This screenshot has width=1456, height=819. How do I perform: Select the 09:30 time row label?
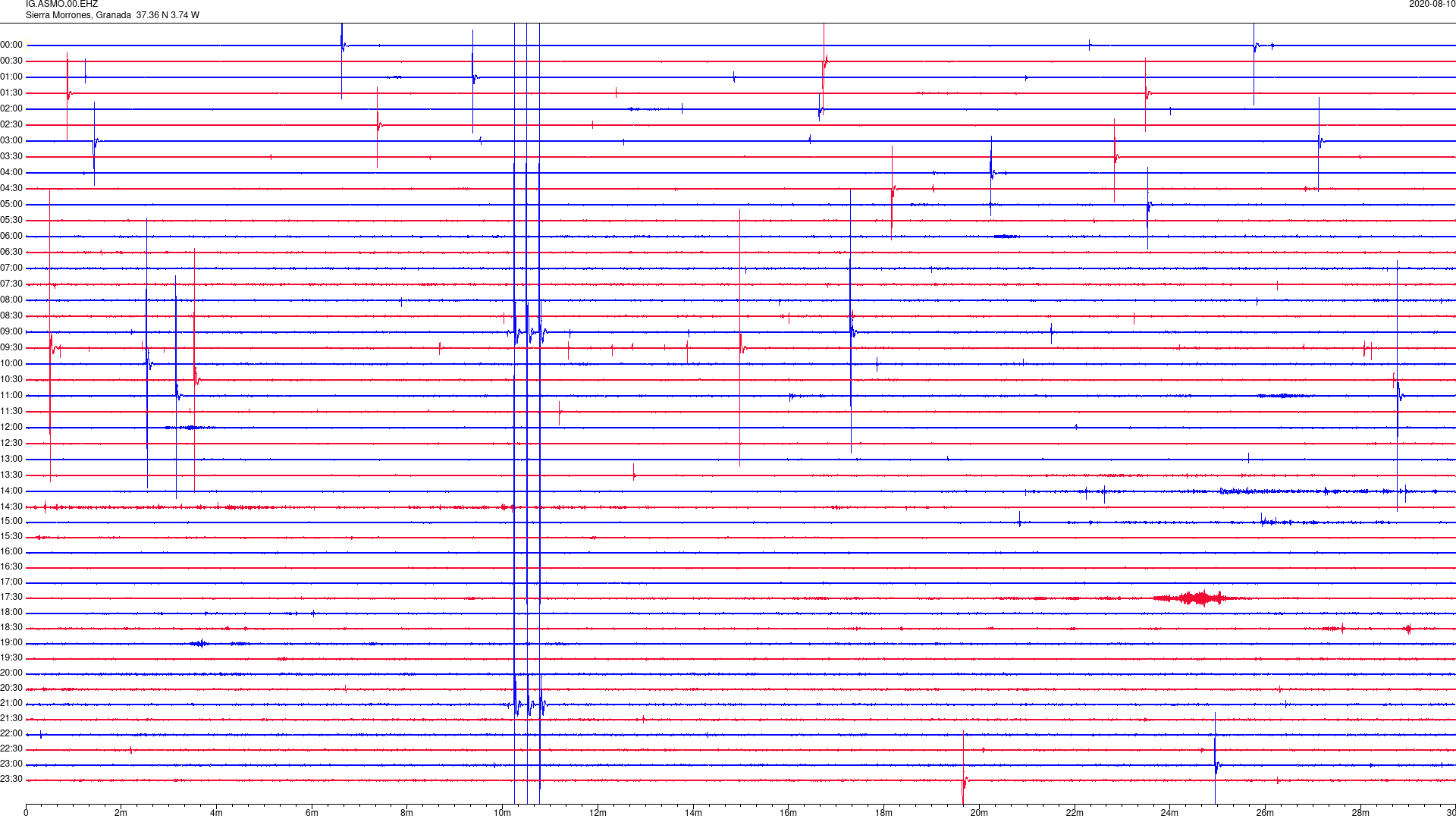click(x=11, y=348)
